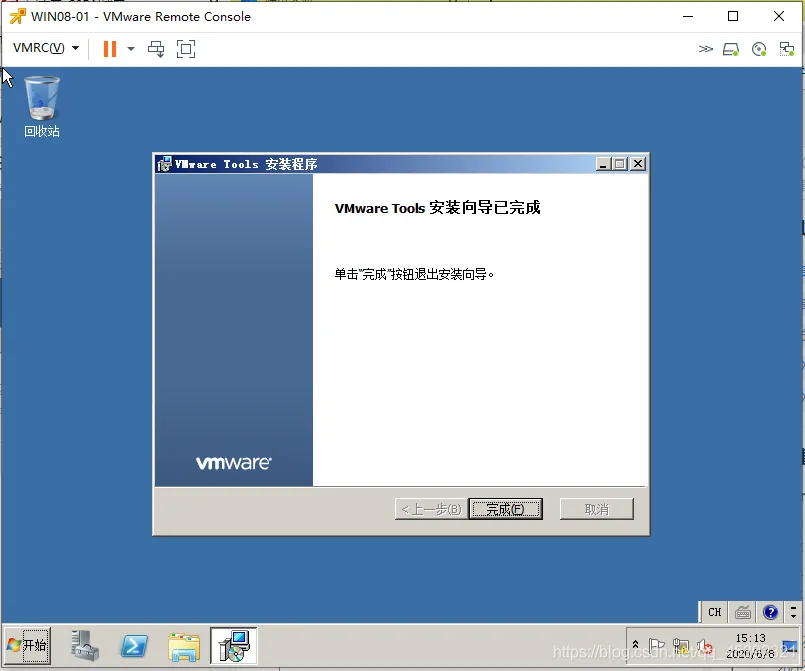Screen dimensions: 805x671
Task: Open the language bar blue help icon
Action: (770, 612)
